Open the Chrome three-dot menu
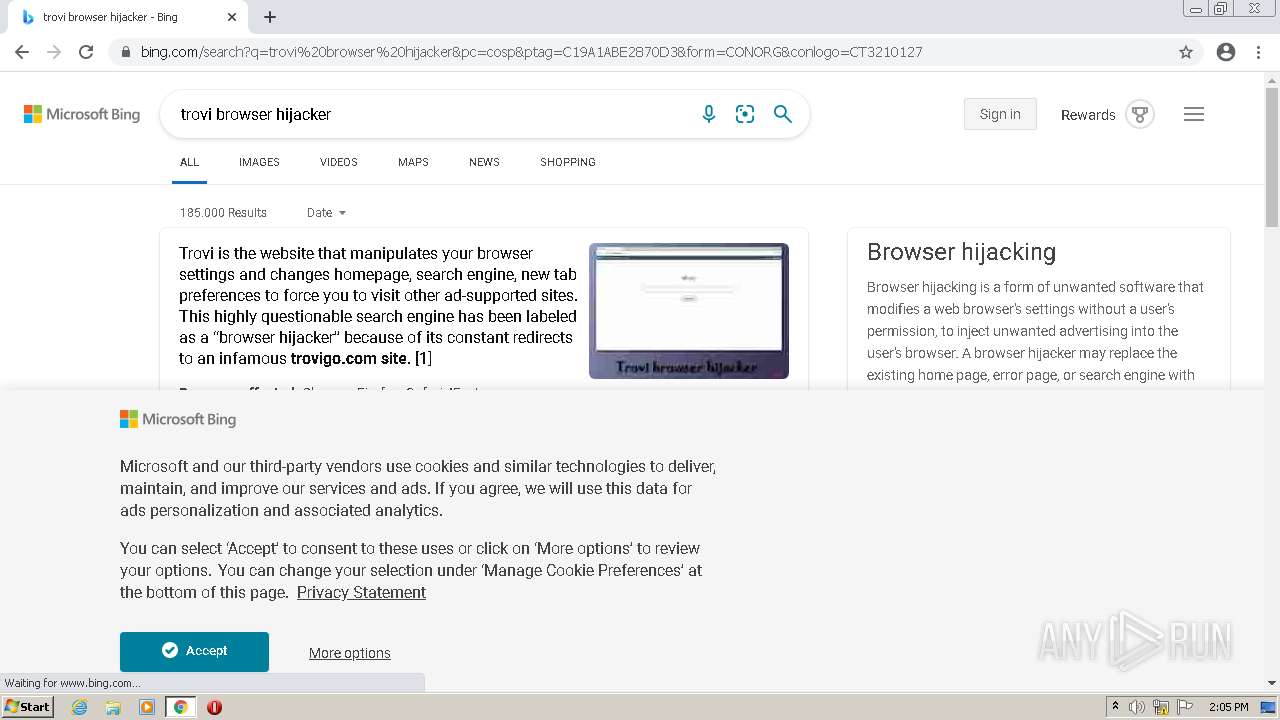The height and width of the screenshot is (720, 1280). [x=1258, y=52]
